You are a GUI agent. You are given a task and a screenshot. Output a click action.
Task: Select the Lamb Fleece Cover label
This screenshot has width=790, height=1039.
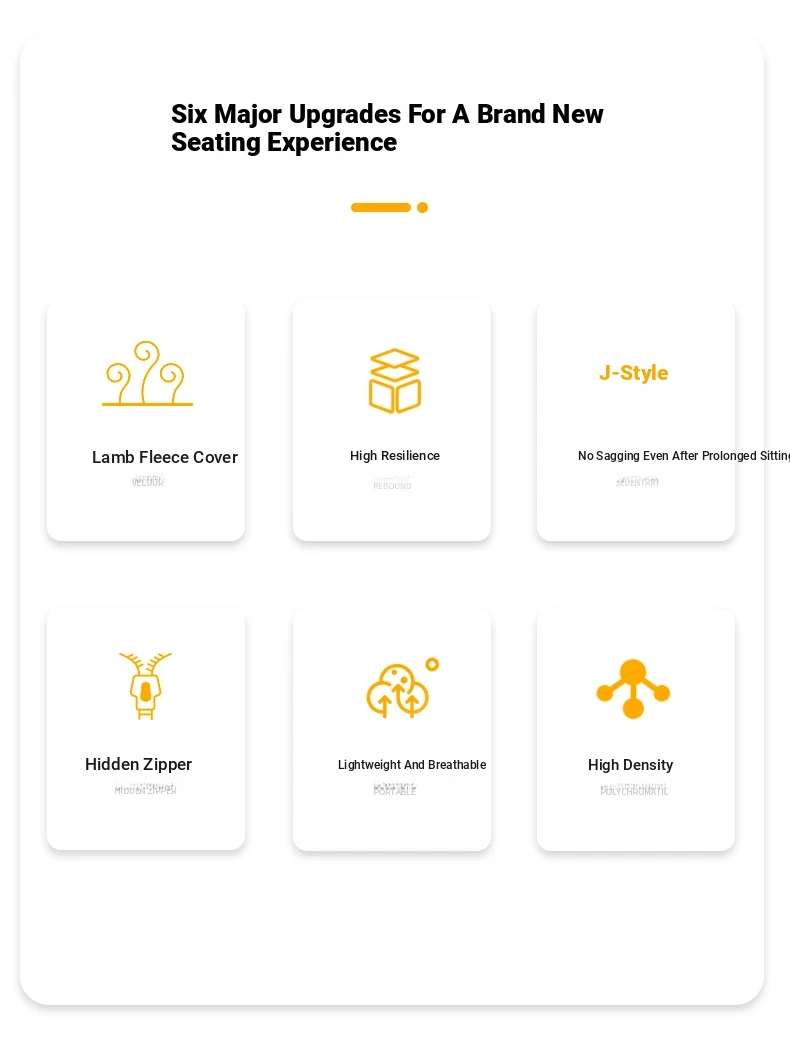pyautogui.click(x=164, y=457)
